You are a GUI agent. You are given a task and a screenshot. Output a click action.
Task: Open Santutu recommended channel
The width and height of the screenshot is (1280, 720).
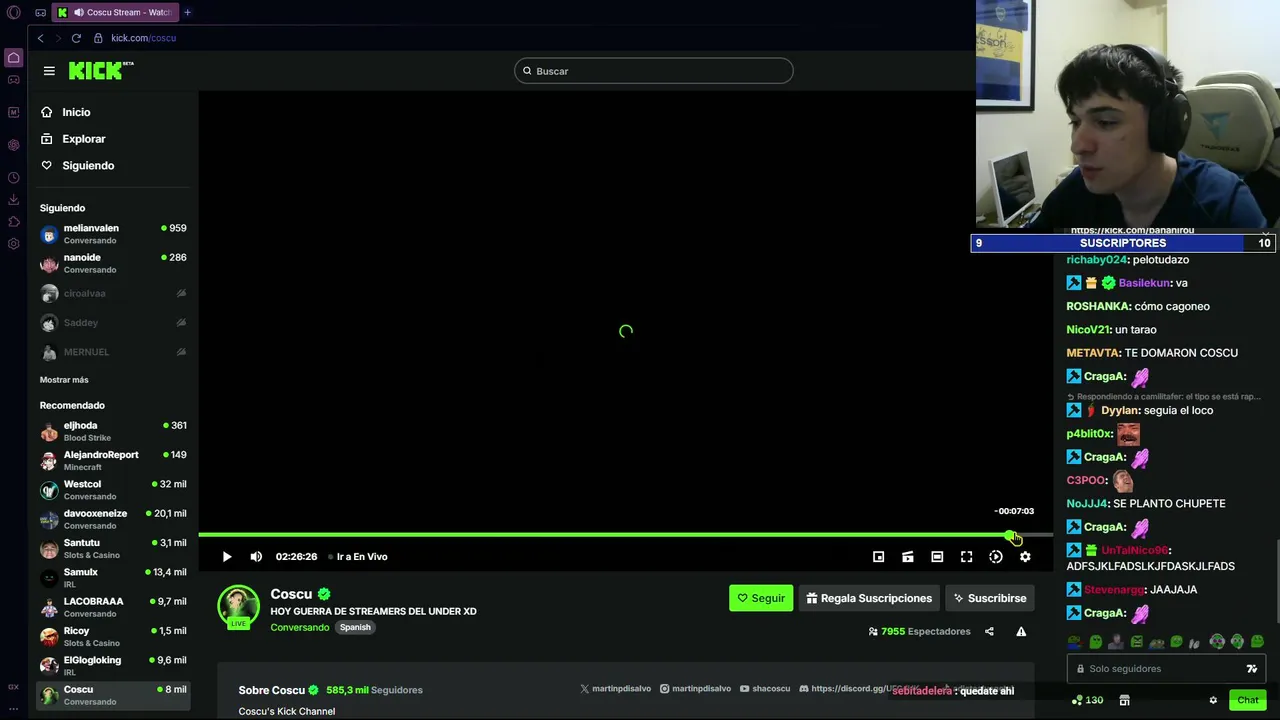click(x=113, y=548)
